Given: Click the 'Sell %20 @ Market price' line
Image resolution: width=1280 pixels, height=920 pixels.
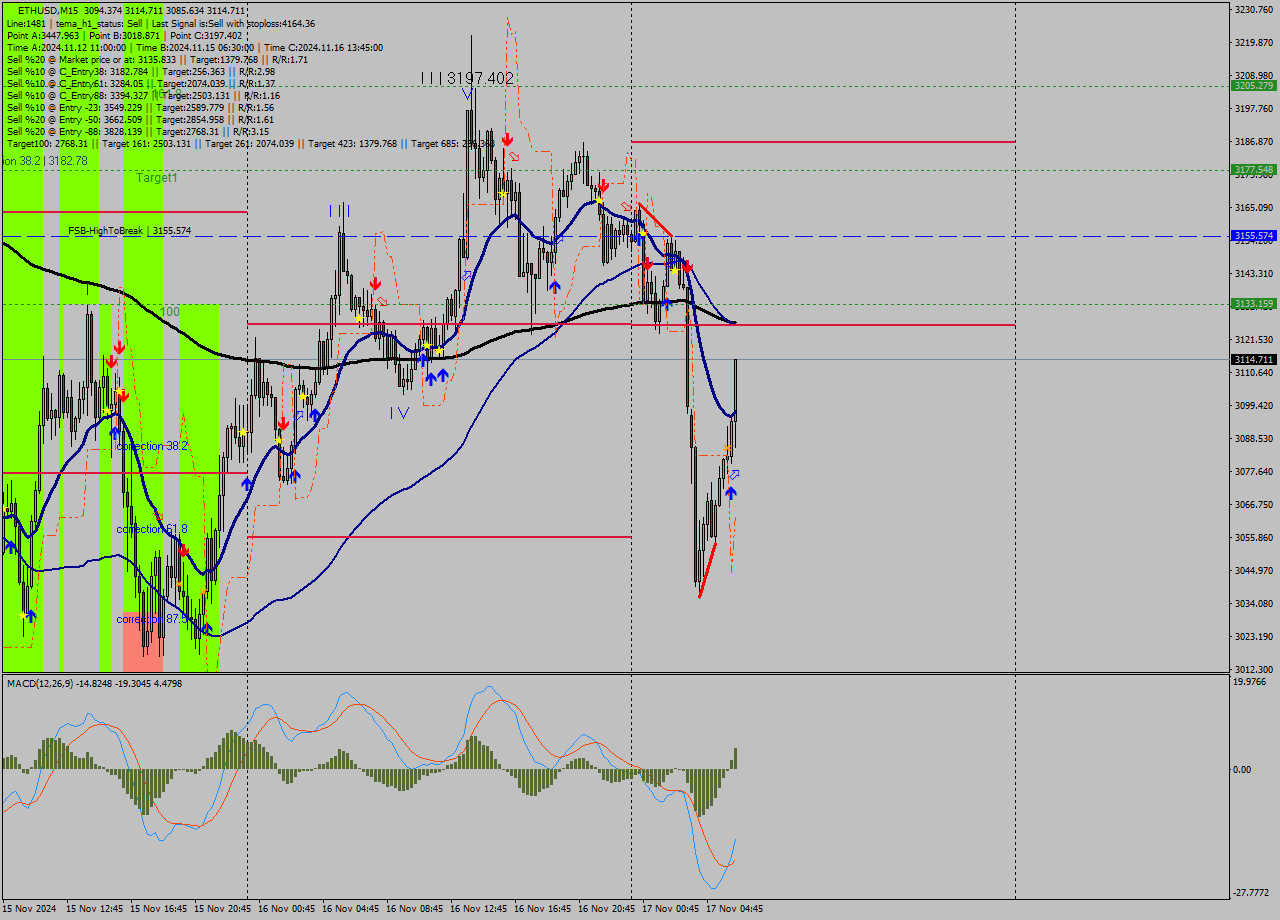Looking at the screenshot, I should (157, 59).
